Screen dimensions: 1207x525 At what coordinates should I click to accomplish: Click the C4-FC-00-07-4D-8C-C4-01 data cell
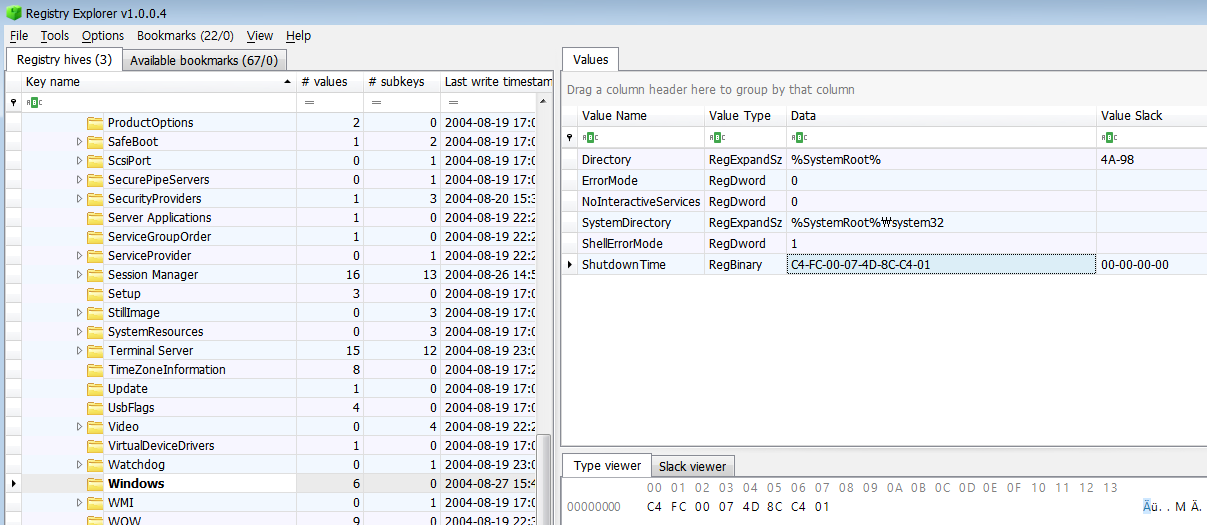point(941,265)
